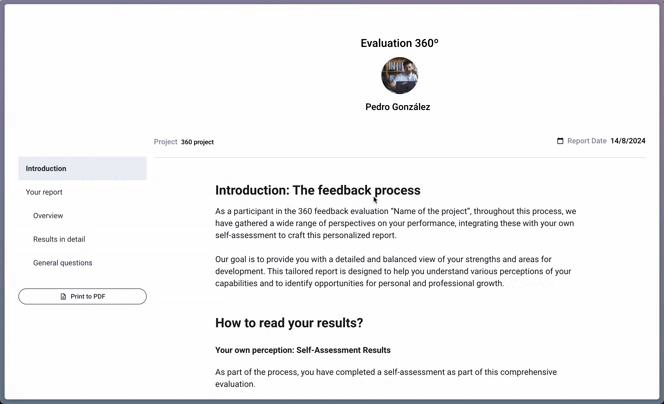Click the Introduction: The feedback process heading

tap(317, 190)
